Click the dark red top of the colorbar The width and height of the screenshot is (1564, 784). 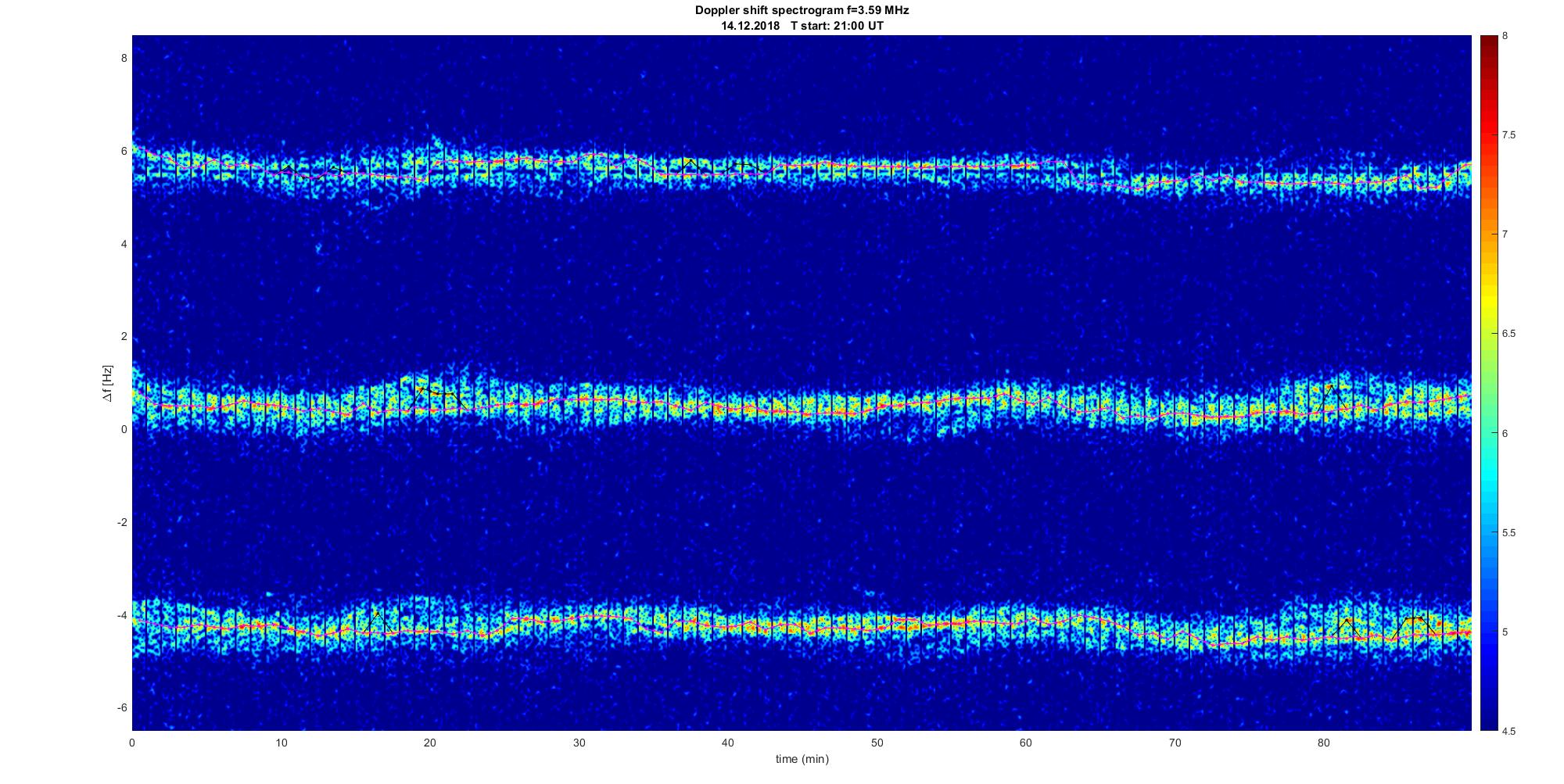click(1489, 41)
